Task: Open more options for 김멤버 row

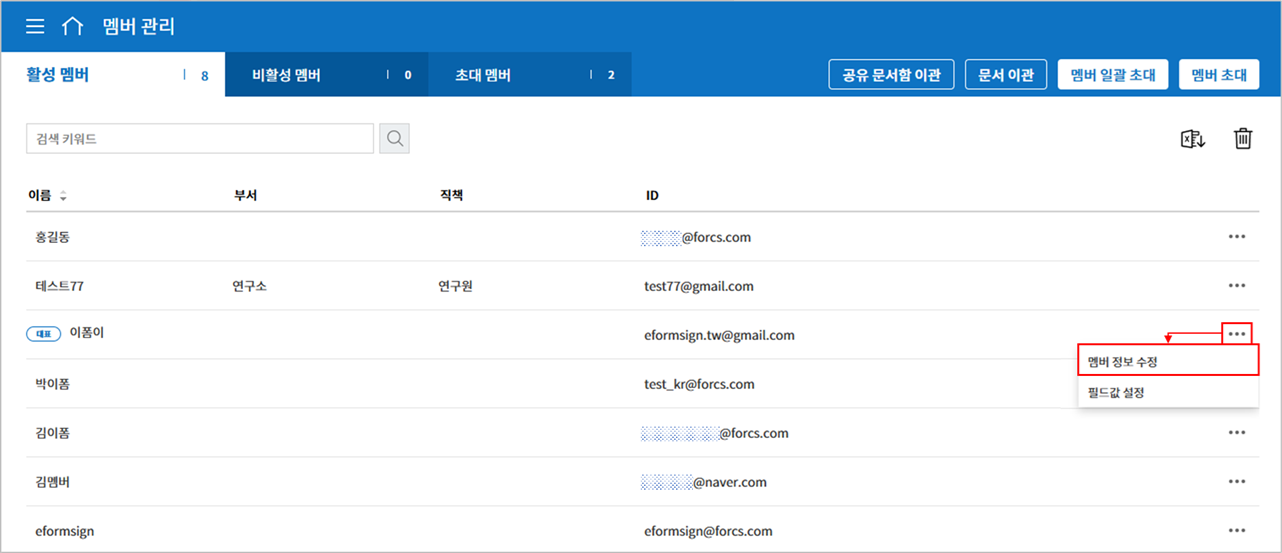Action: 1237,482
